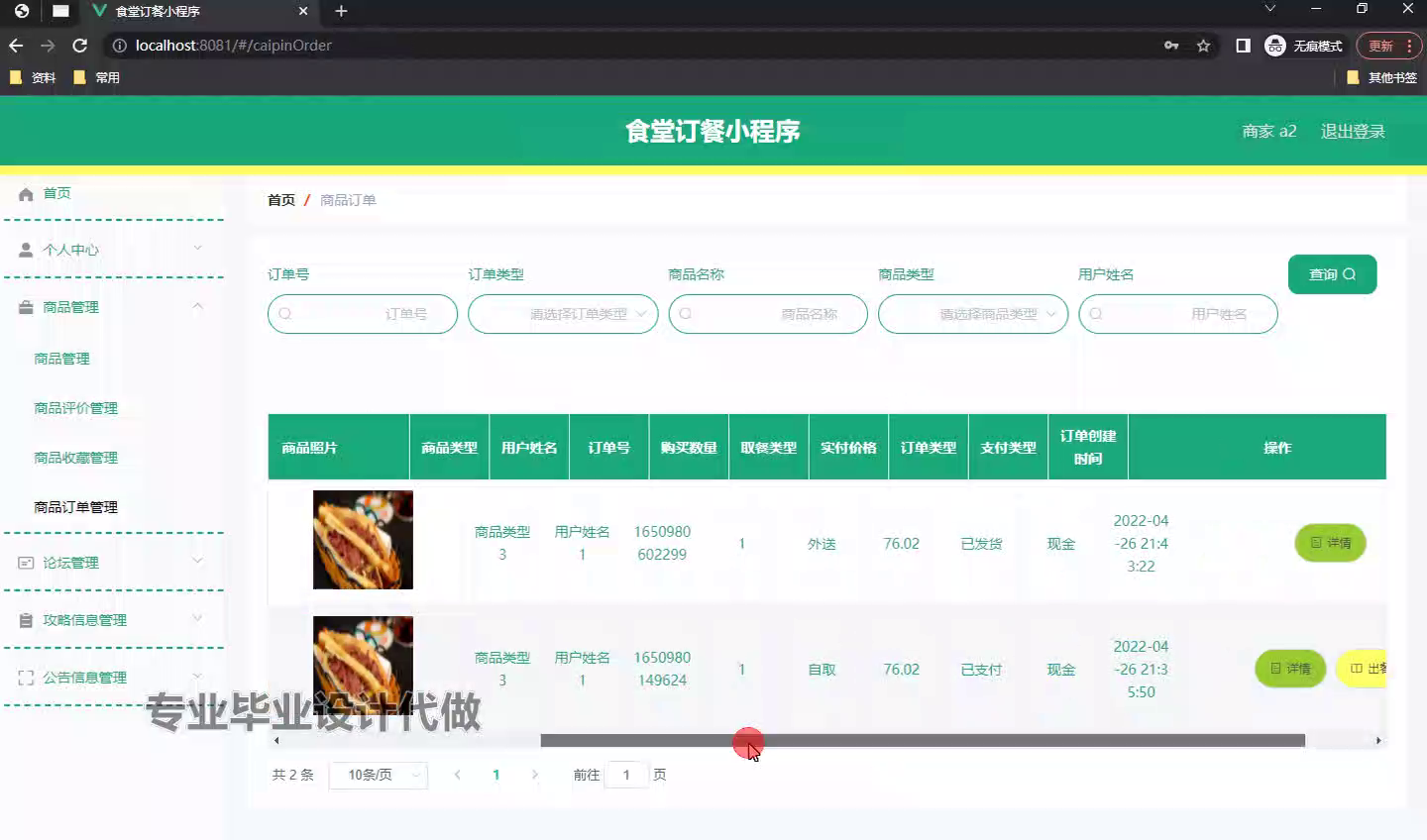The height and width of the screenshot is (840, 1427).
Task: Open the saved passwords key icon
Action: click(x=1171, y=46)
